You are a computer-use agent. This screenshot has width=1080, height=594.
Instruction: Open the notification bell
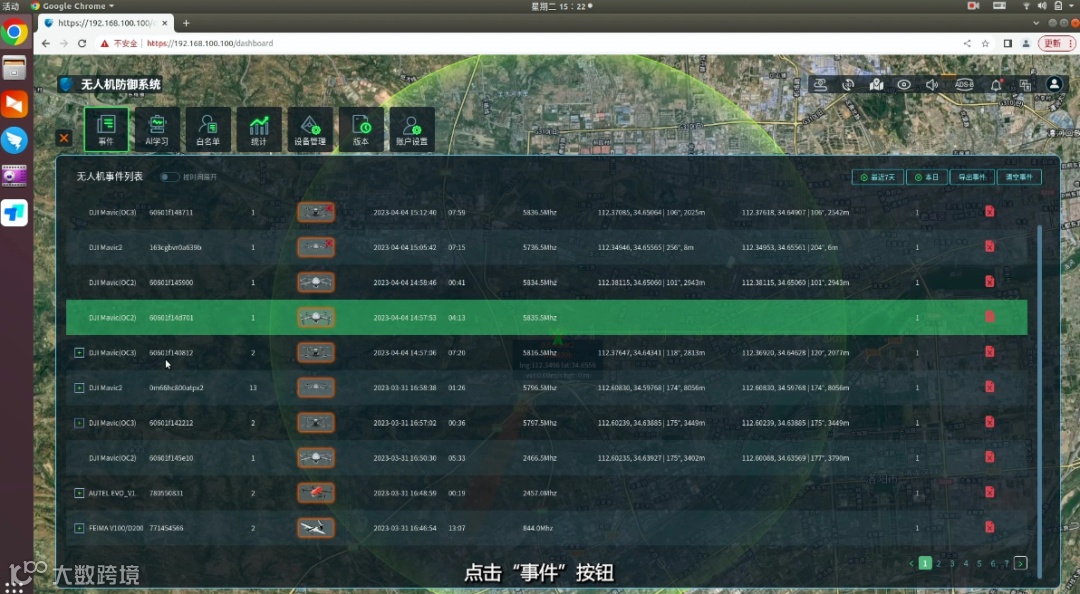996,85
